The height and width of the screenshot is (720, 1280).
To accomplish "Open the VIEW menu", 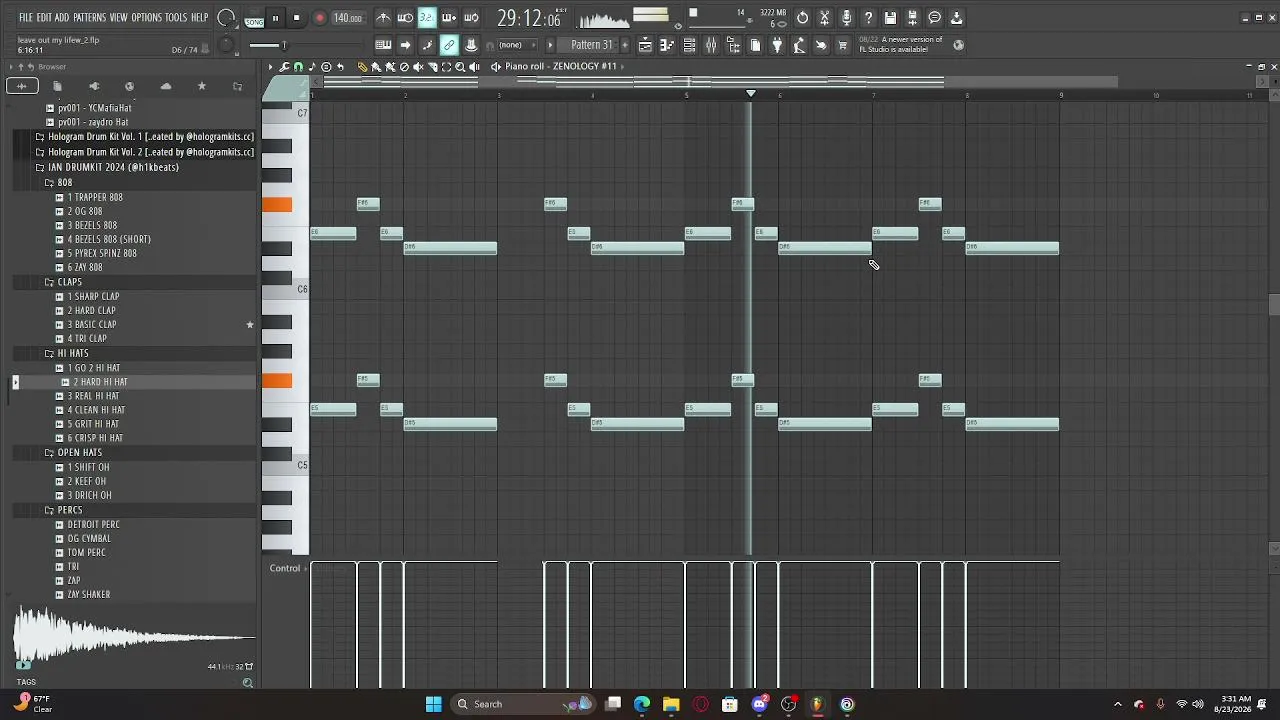I will click(119, 18).
